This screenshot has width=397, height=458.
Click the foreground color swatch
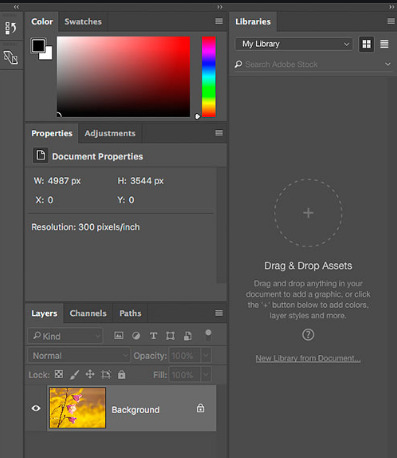point(38,45)
